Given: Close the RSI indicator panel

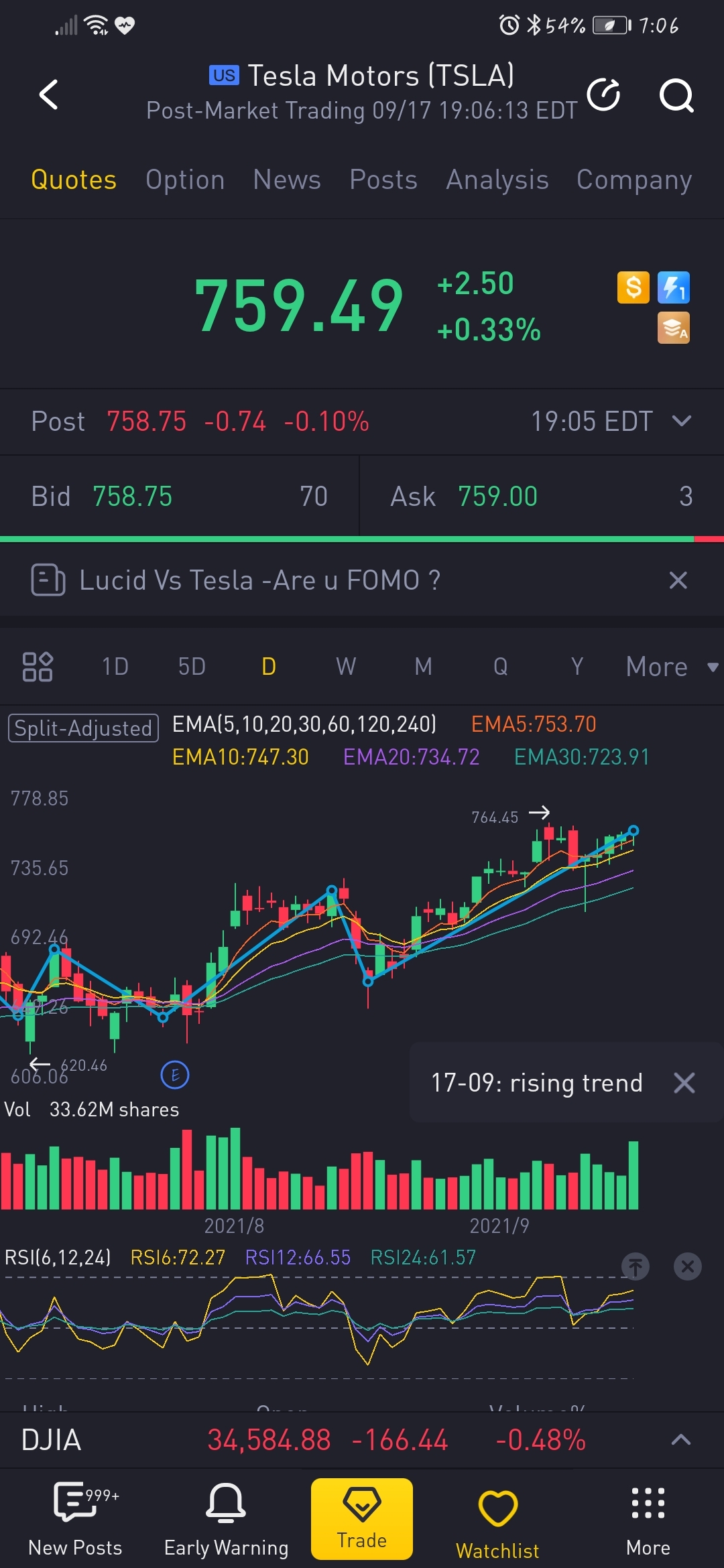Looking at the screenshot, I should click(687, 1266).
